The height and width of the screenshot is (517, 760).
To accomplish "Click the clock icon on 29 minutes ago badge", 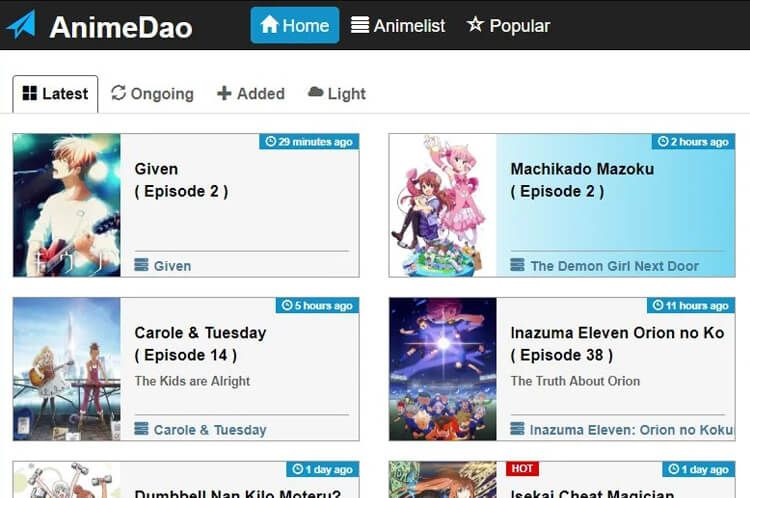I will [270, 141].
